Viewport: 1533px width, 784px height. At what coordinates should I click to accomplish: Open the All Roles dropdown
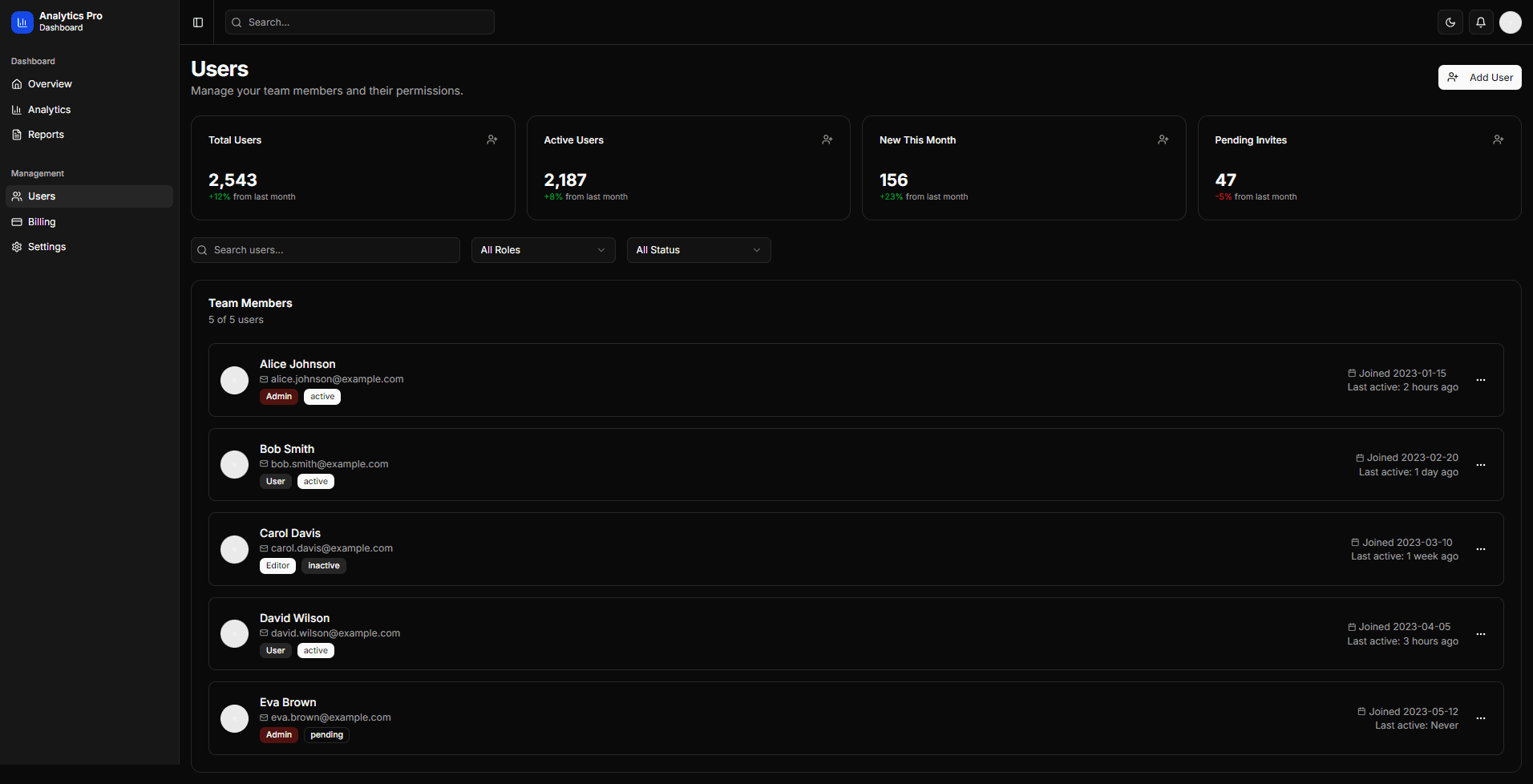(x=543, y=249)
